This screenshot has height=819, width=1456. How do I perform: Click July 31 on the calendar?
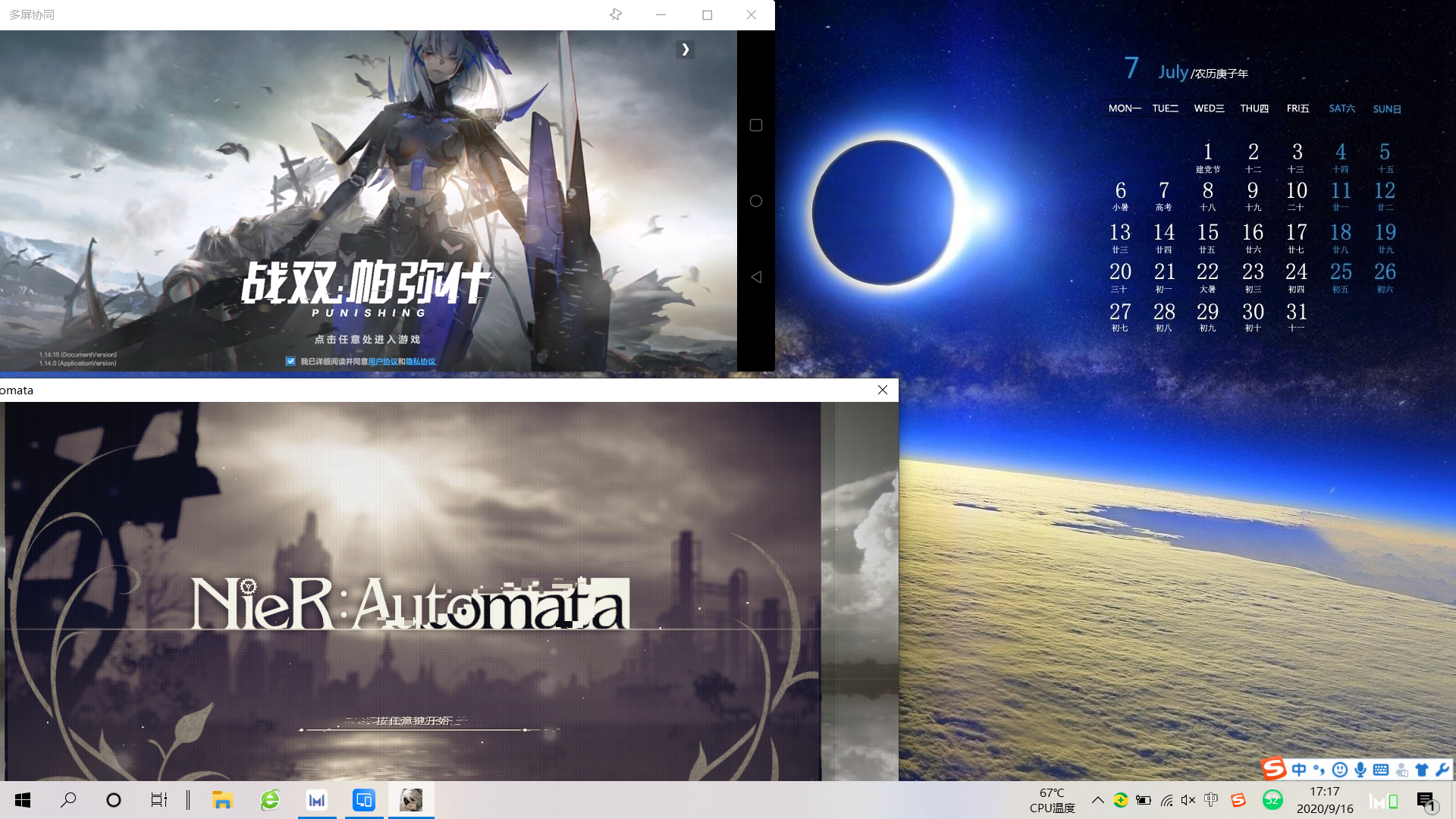1297,316
